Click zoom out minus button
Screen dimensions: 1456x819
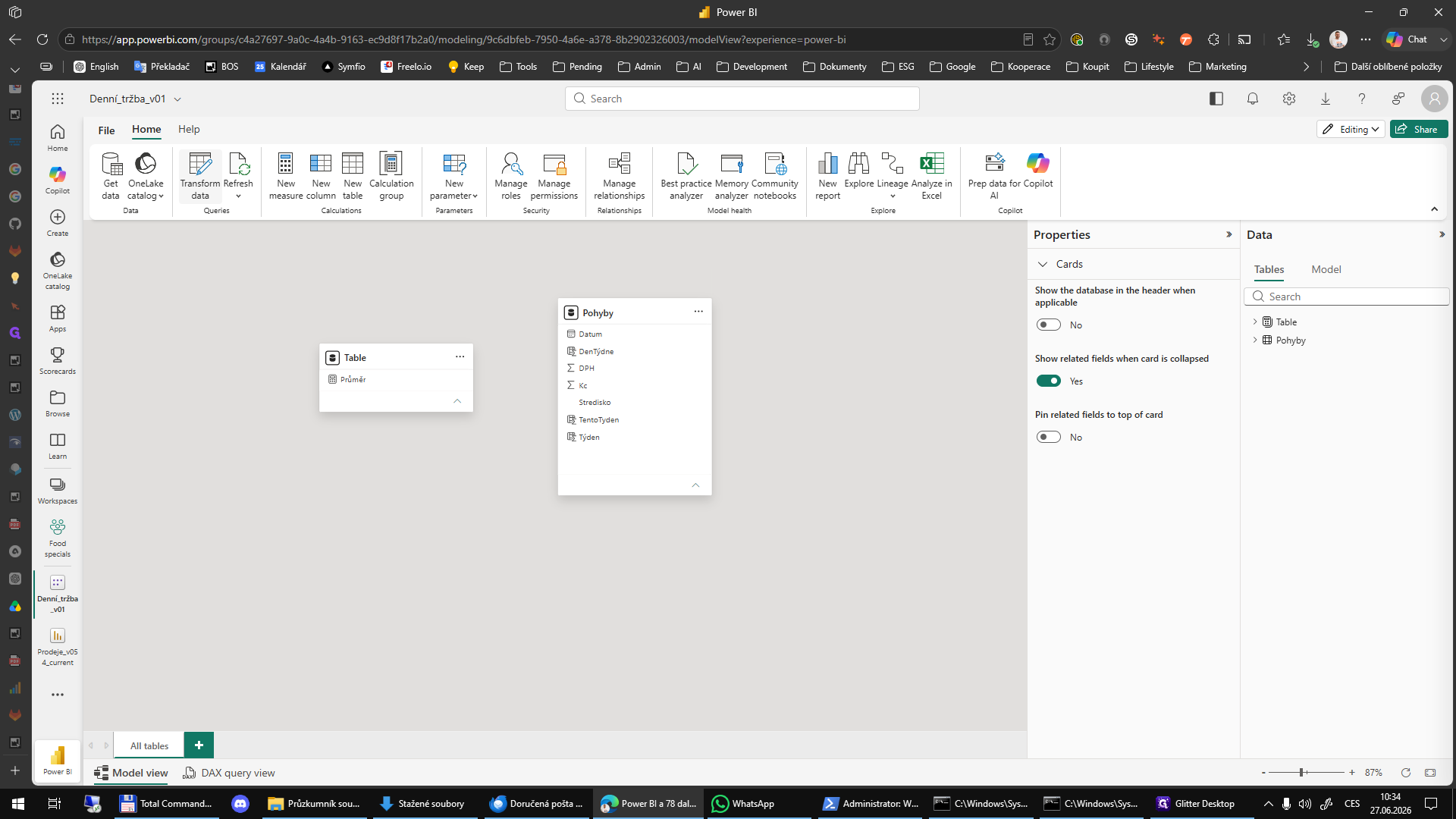coord(1263,773)
